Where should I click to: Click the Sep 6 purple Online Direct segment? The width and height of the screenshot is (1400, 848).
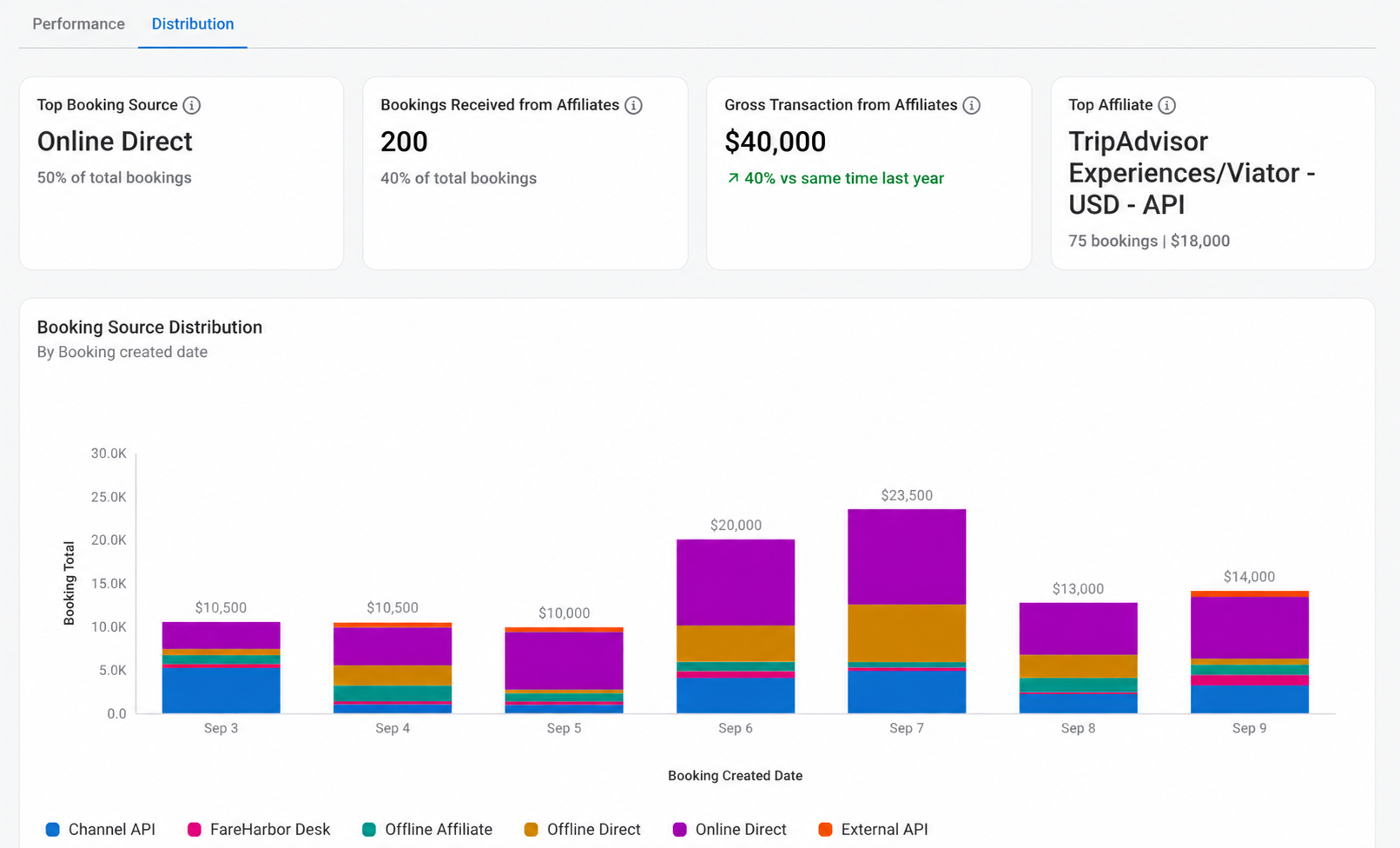pos(736,582)
